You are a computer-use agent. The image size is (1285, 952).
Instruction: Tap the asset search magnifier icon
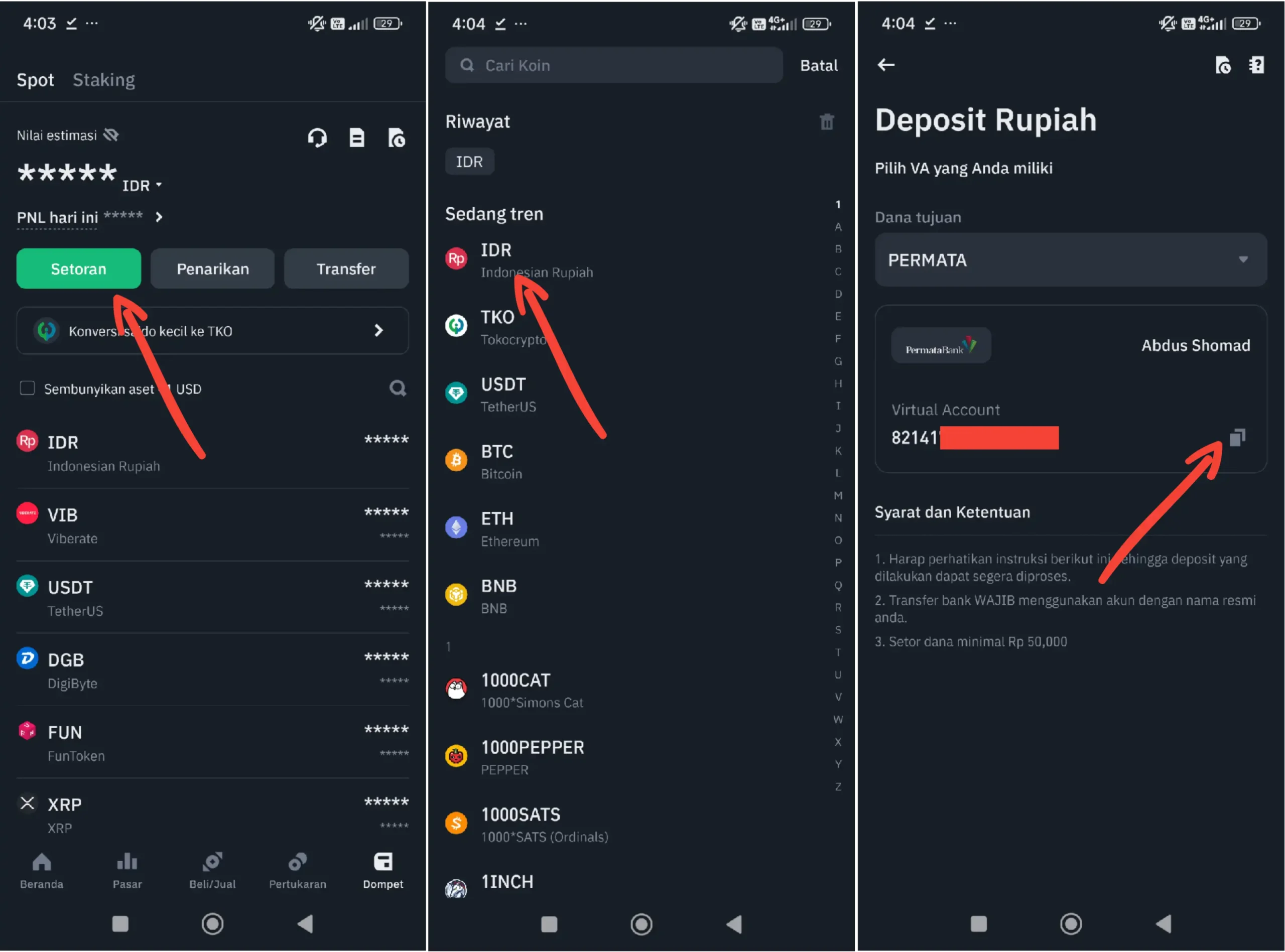(398, 388)
